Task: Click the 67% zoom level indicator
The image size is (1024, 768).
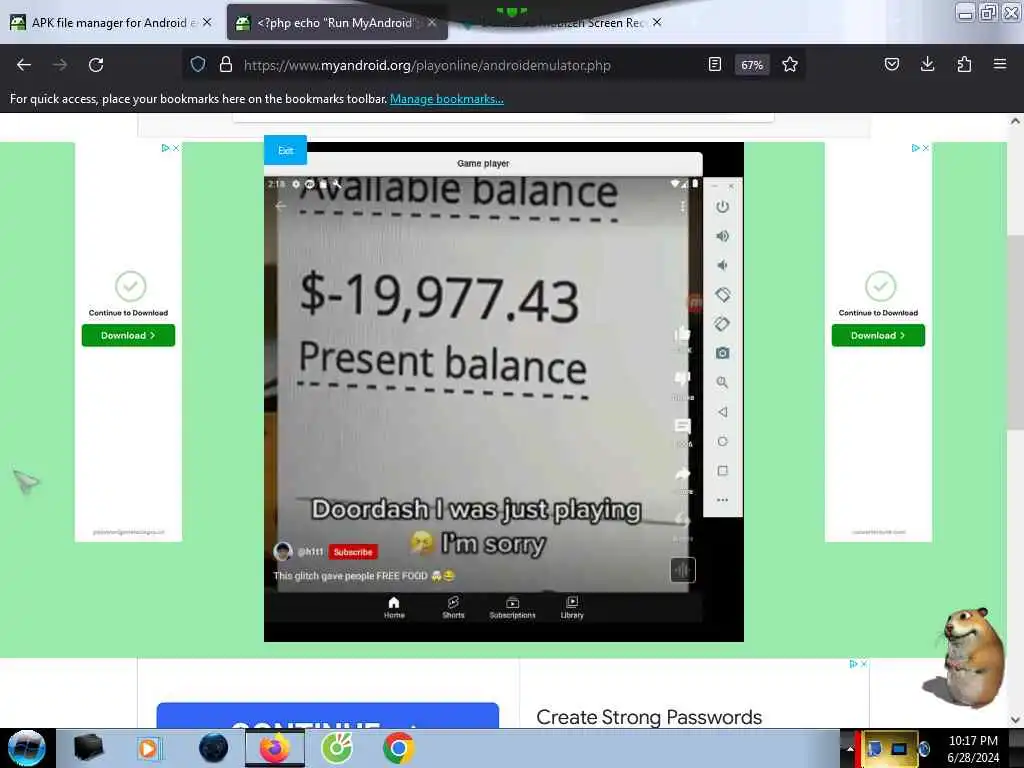Action: [752, 65]
